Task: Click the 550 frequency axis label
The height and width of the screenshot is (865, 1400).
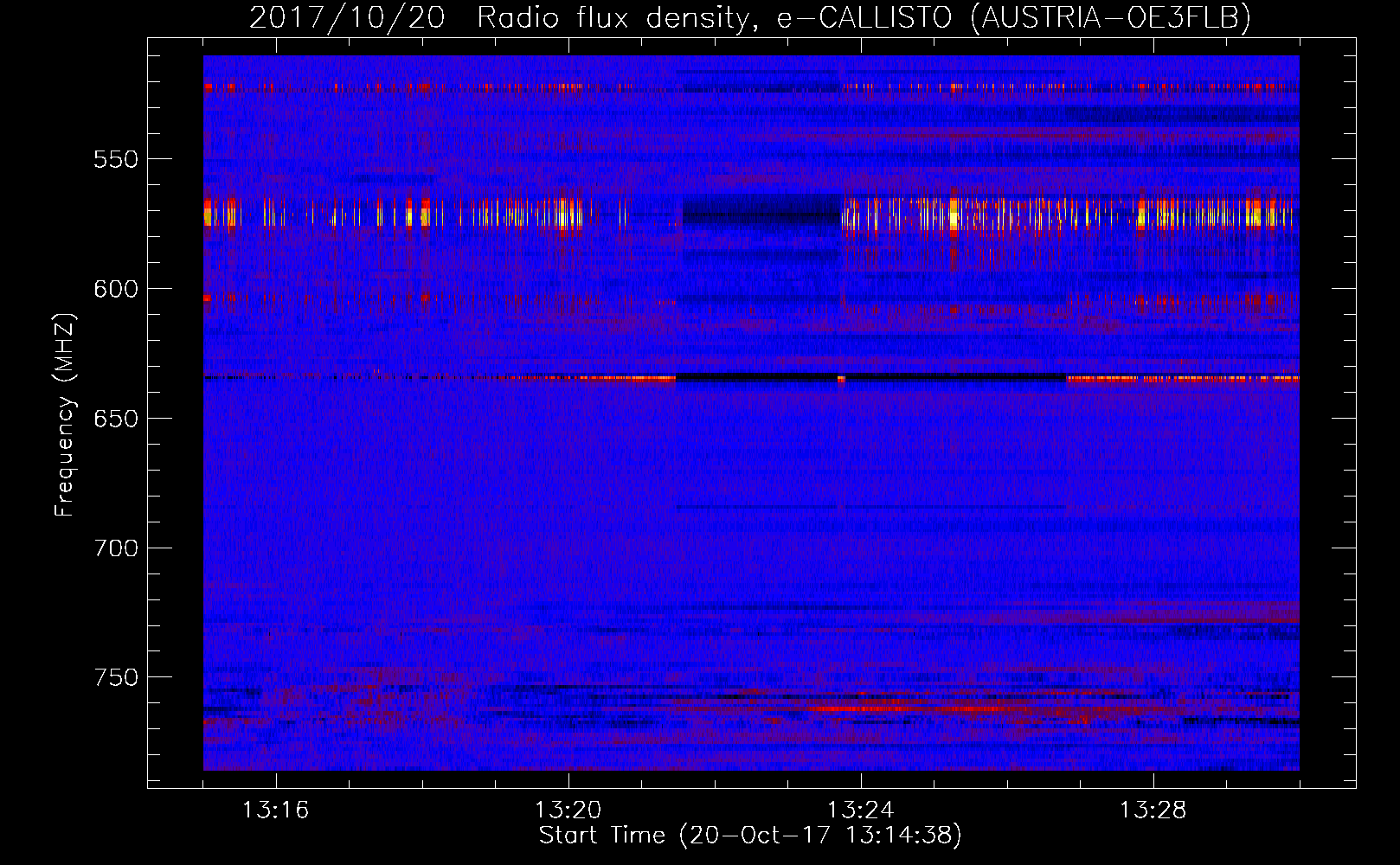Action: click(115, 160)
